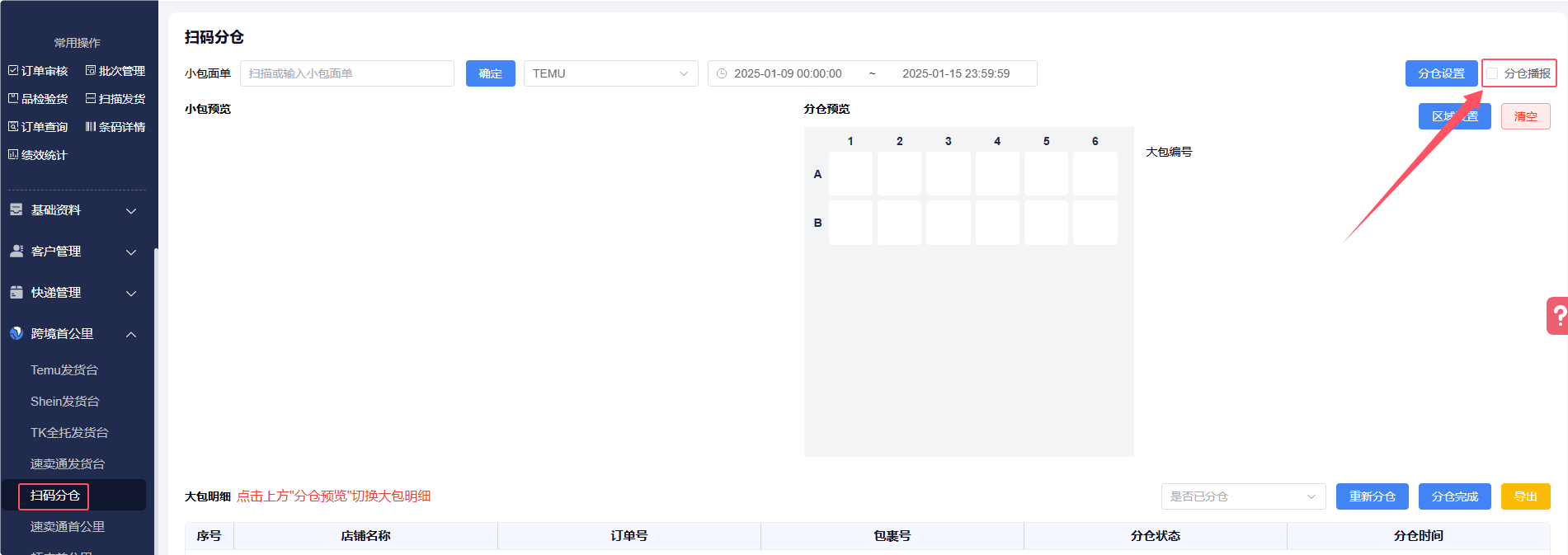Click the 快递管理 package icon
Viewport: 1568px width, 555px height.
click(16, 292)
